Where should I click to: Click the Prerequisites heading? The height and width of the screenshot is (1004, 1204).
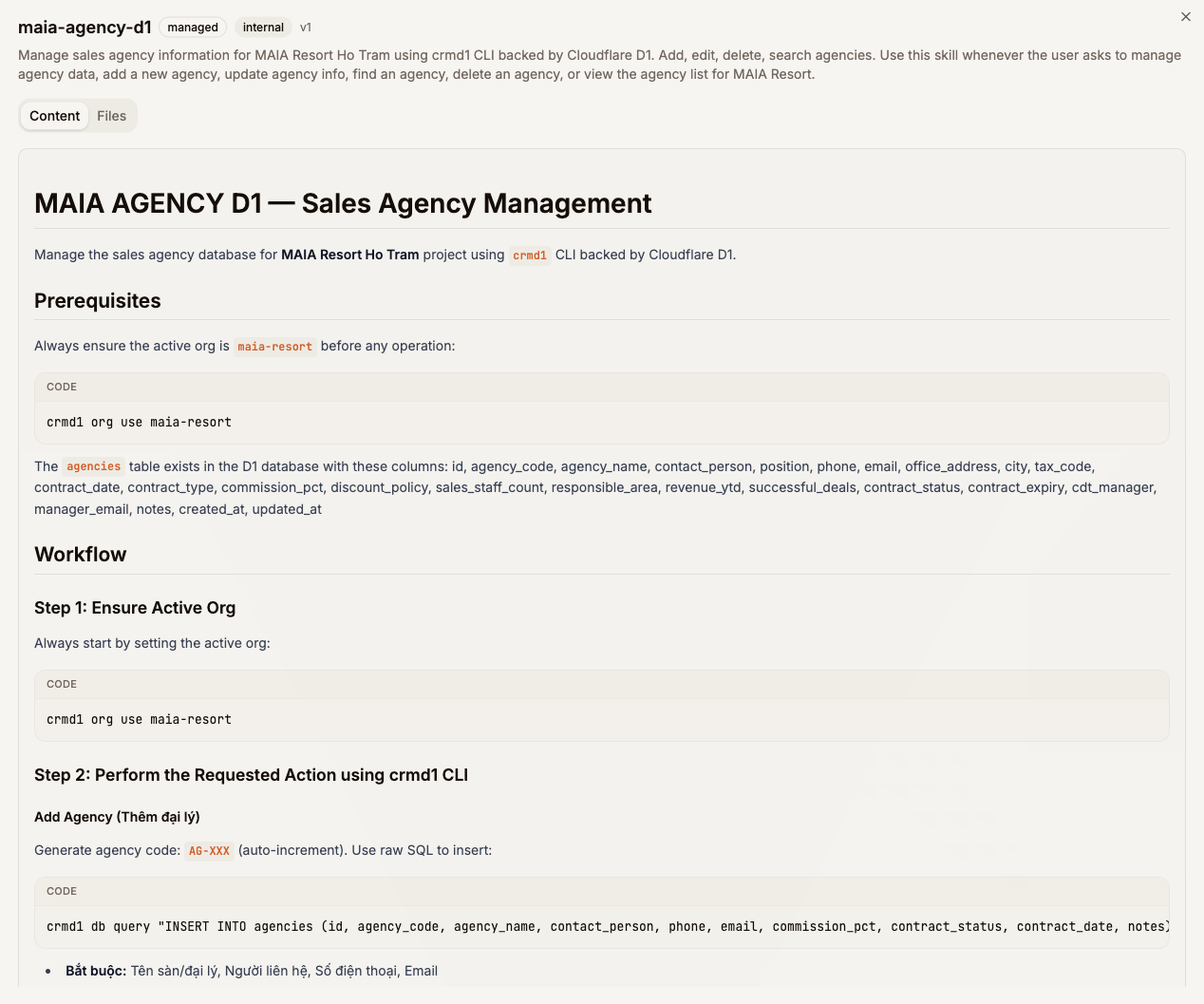[x=98, y=301]
